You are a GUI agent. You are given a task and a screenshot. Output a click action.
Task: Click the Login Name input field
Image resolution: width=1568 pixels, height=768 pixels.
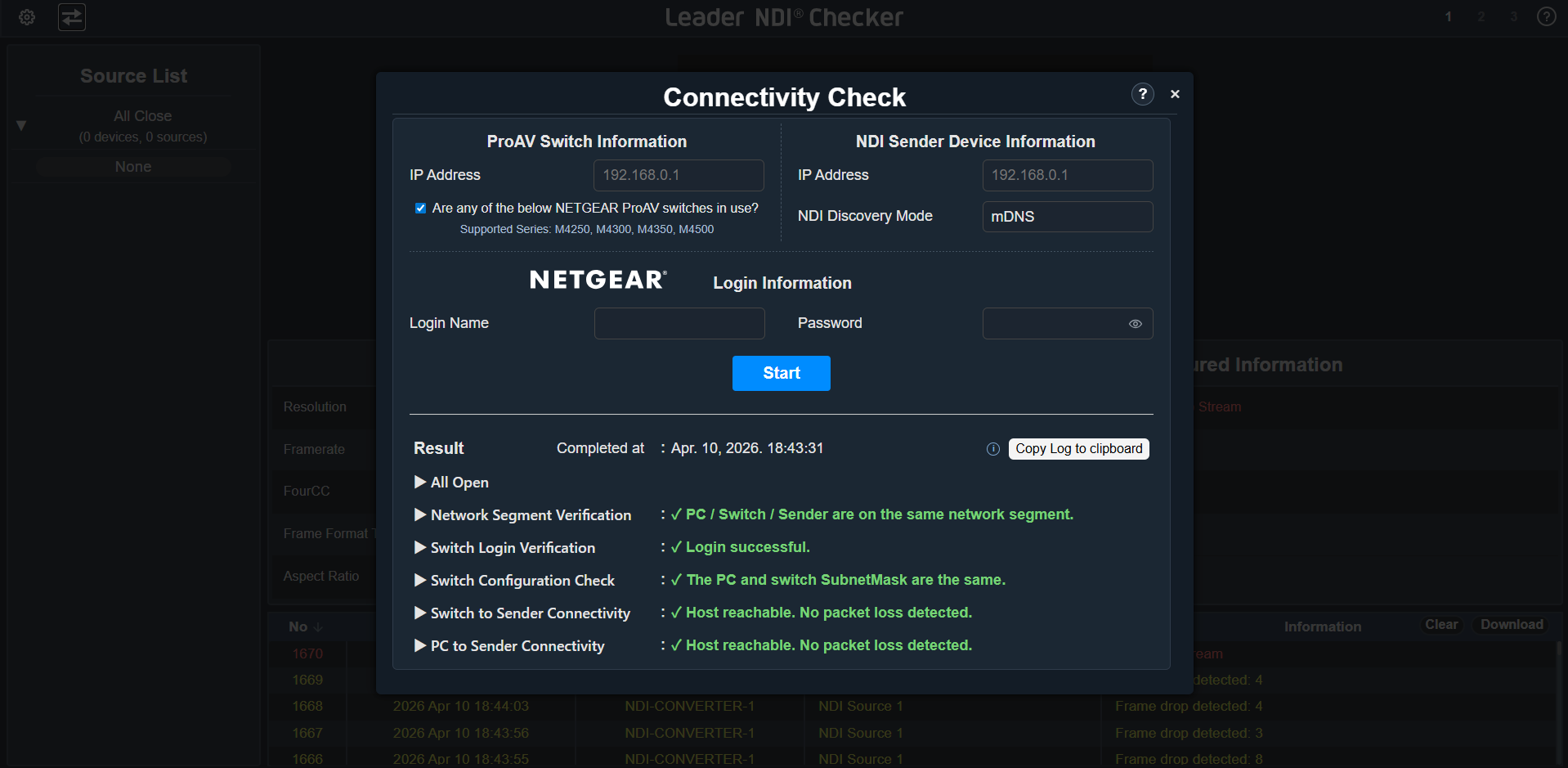pos(679,324)
